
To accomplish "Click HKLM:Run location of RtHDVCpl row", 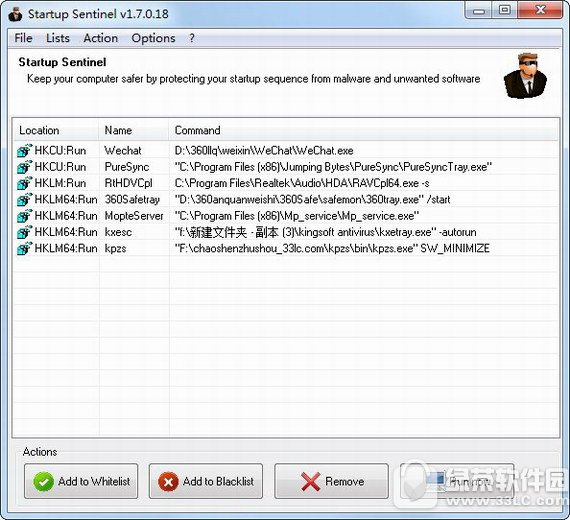I will [x=60, y=183].
